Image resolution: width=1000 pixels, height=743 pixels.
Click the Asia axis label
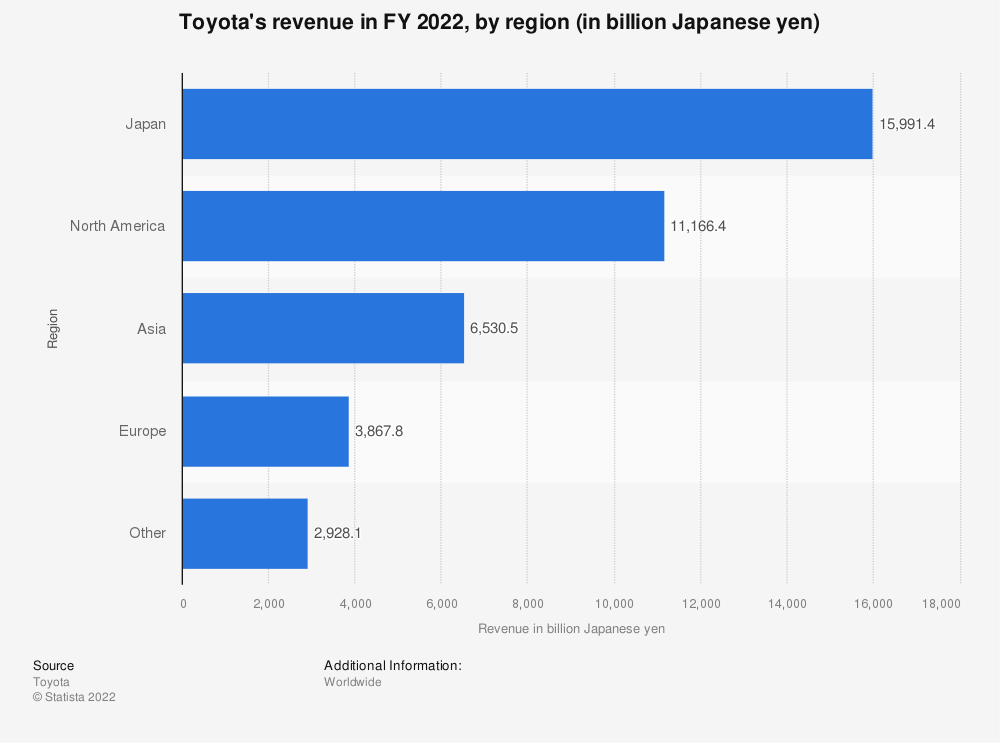(151, 328)
